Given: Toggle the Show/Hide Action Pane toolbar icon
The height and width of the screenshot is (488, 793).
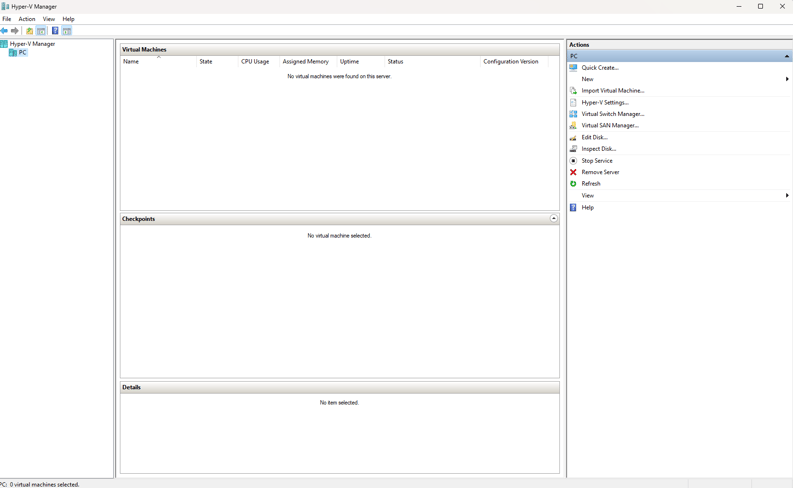Looking at the screenshot, I should (67, 31).
